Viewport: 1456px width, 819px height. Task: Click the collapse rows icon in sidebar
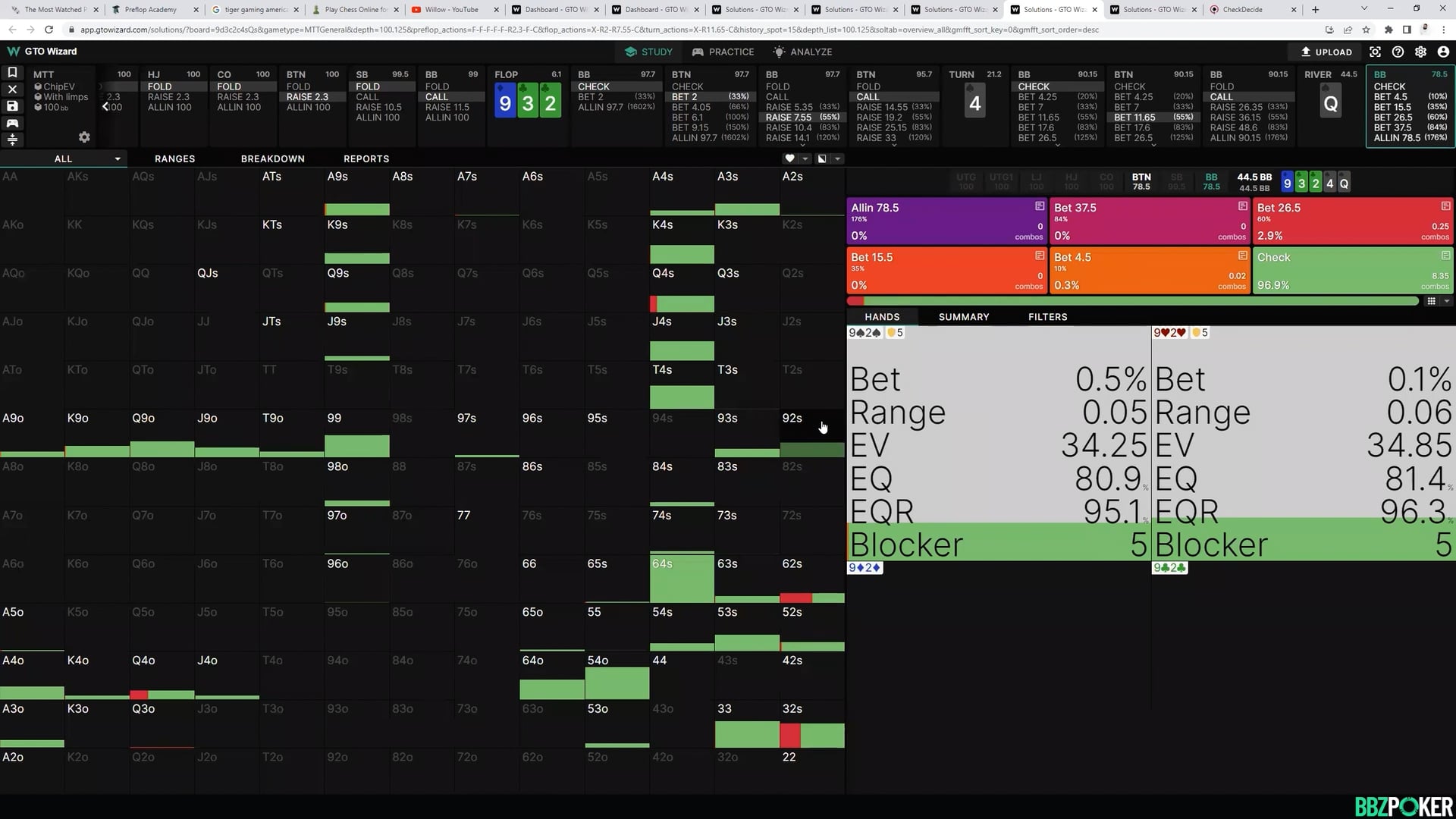(12, 140)
